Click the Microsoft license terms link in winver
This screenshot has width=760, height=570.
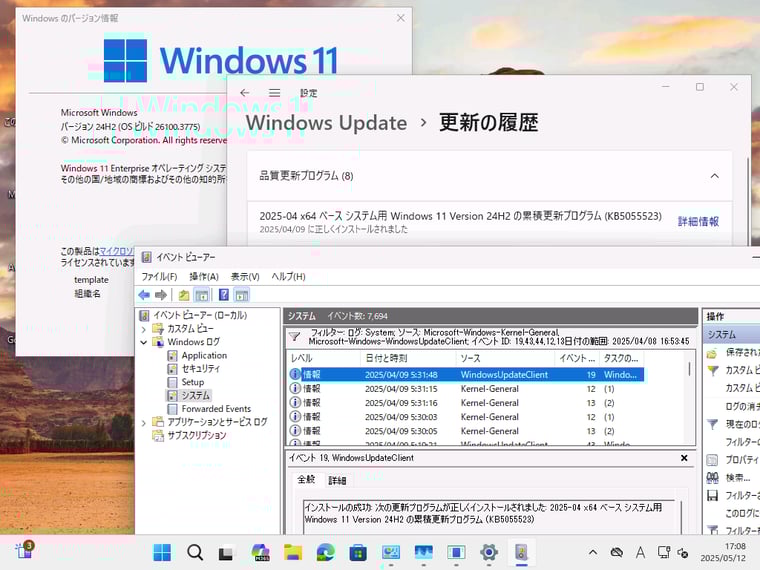[x=116, y=251]
